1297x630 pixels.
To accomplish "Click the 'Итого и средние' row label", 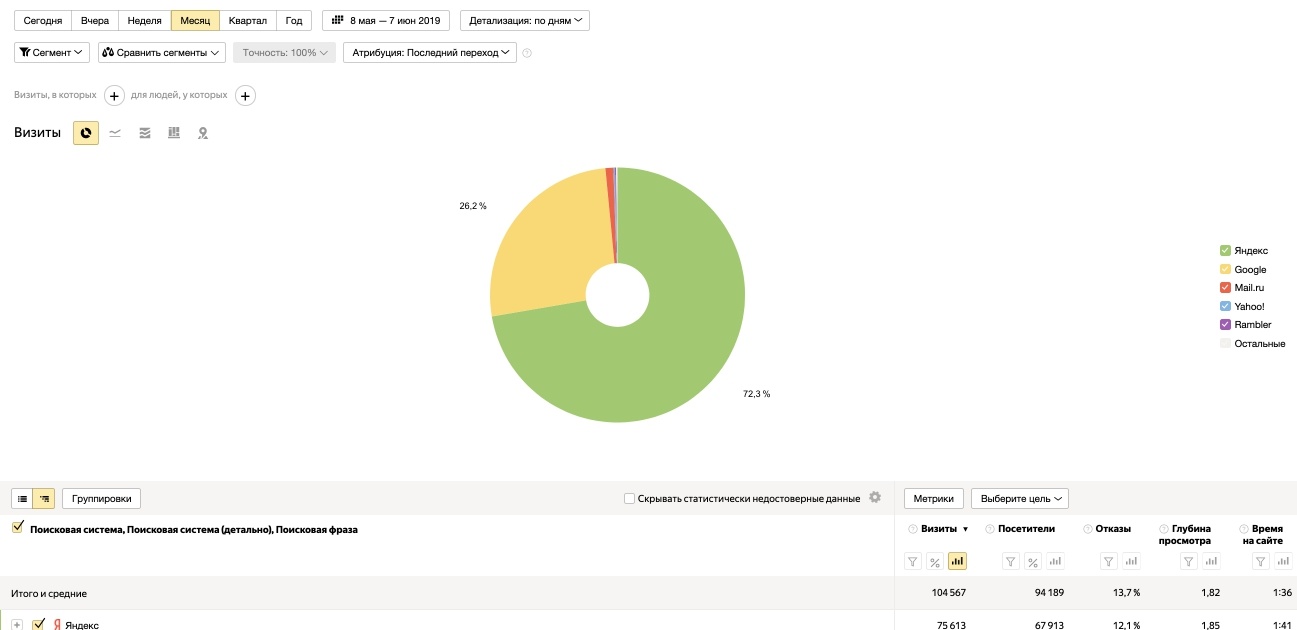I will pos(49,593).
